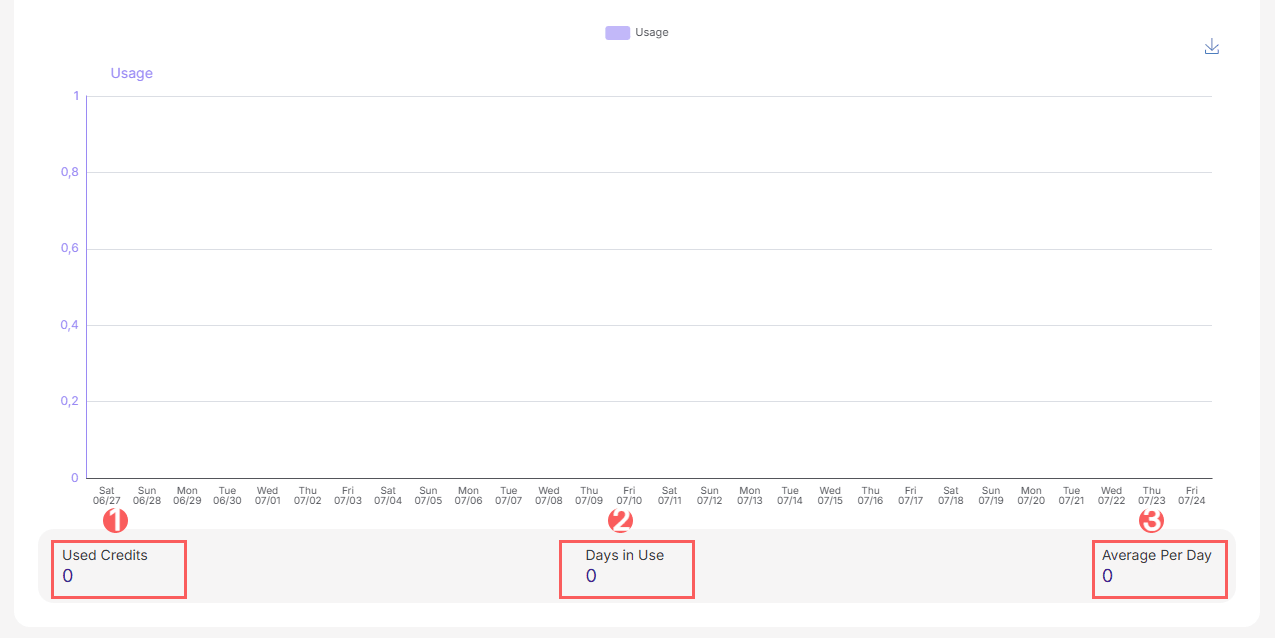Select the Average Per Day stat box
1275x638 pixels.
(1160, 568)
